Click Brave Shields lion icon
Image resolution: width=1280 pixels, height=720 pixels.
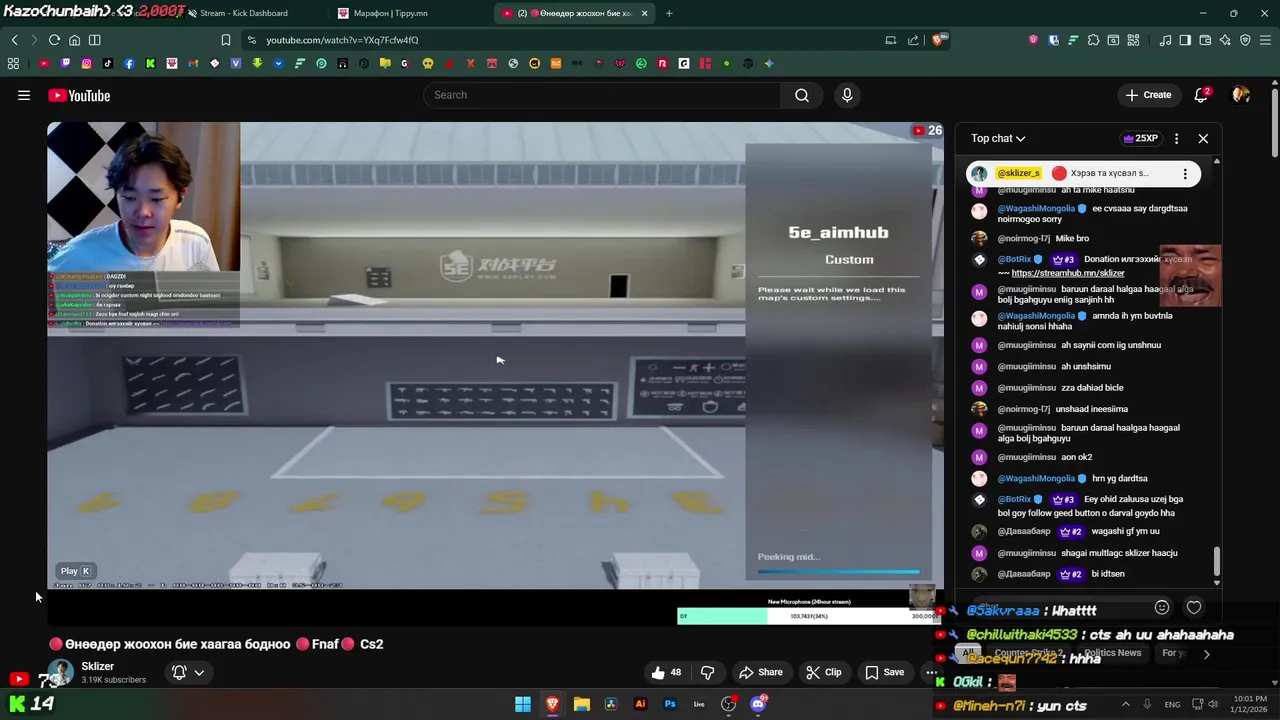[x=938, y=40]
